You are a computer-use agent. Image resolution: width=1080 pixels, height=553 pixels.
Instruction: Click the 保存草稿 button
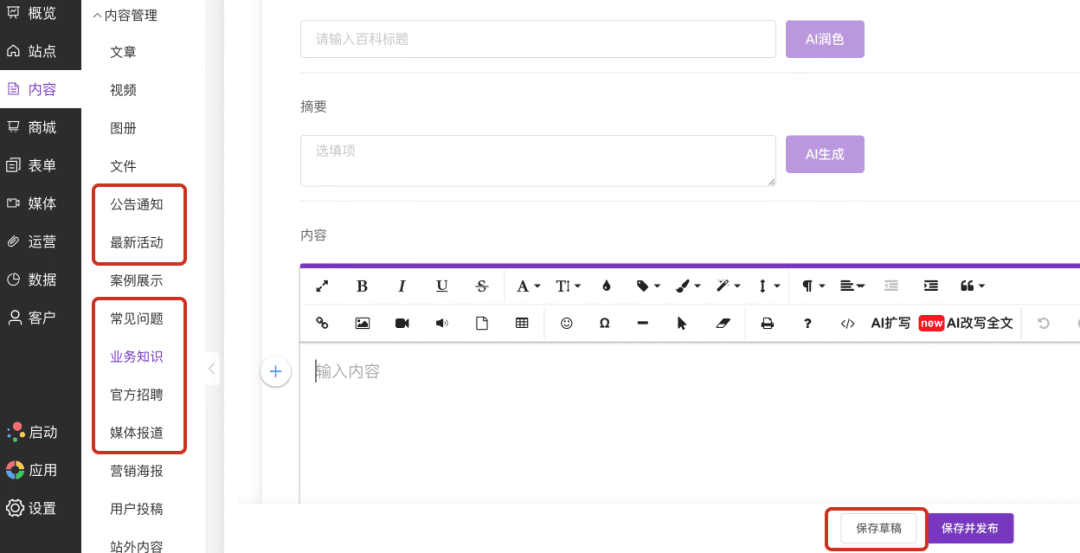878,528
